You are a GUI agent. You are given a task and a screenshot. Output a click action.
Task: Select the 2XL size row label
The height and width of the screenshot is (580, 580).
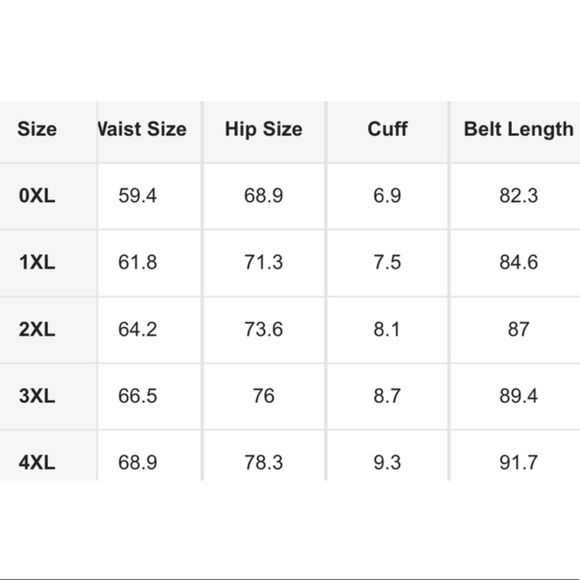[37, 329]
